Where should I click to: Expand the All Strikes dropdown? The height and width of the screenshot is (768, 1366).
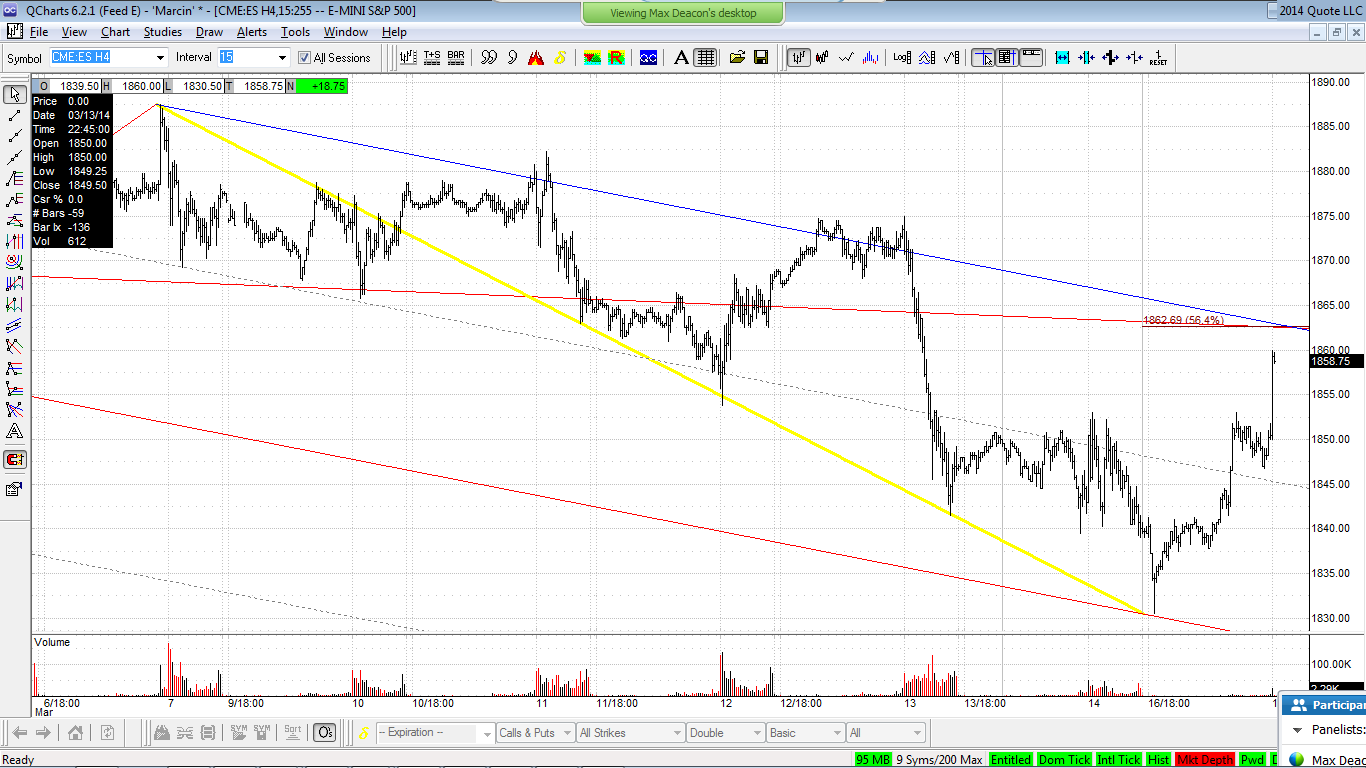point(676,733)
